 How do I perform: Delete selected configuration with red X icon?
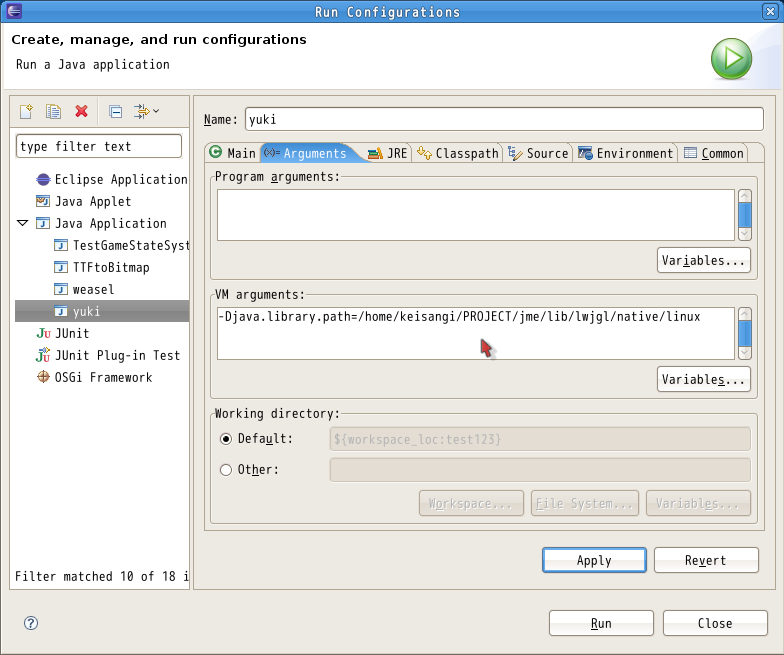81,112
